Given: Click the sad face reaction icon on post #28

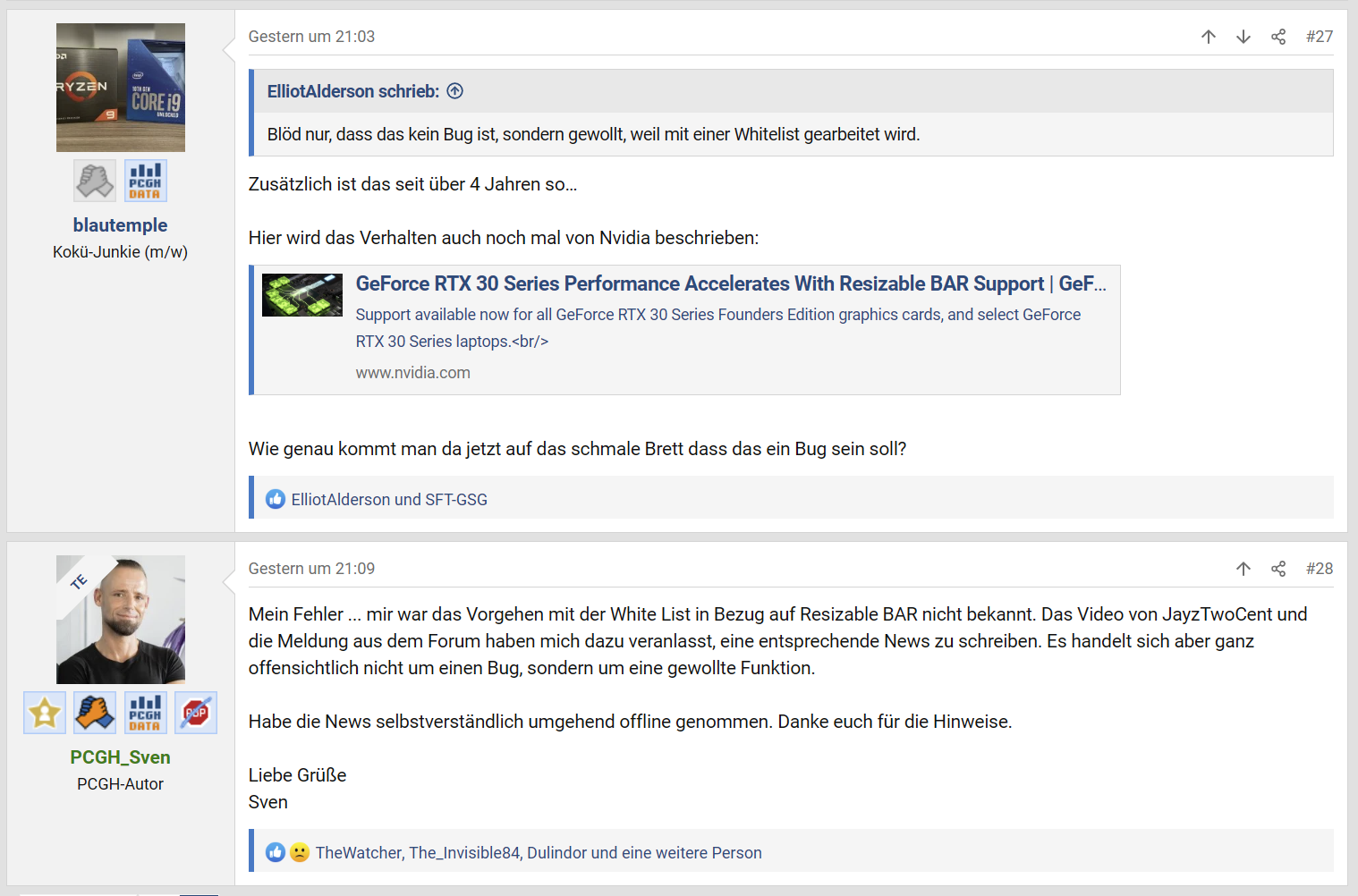Looking at the screenshot, I should 300,852.
